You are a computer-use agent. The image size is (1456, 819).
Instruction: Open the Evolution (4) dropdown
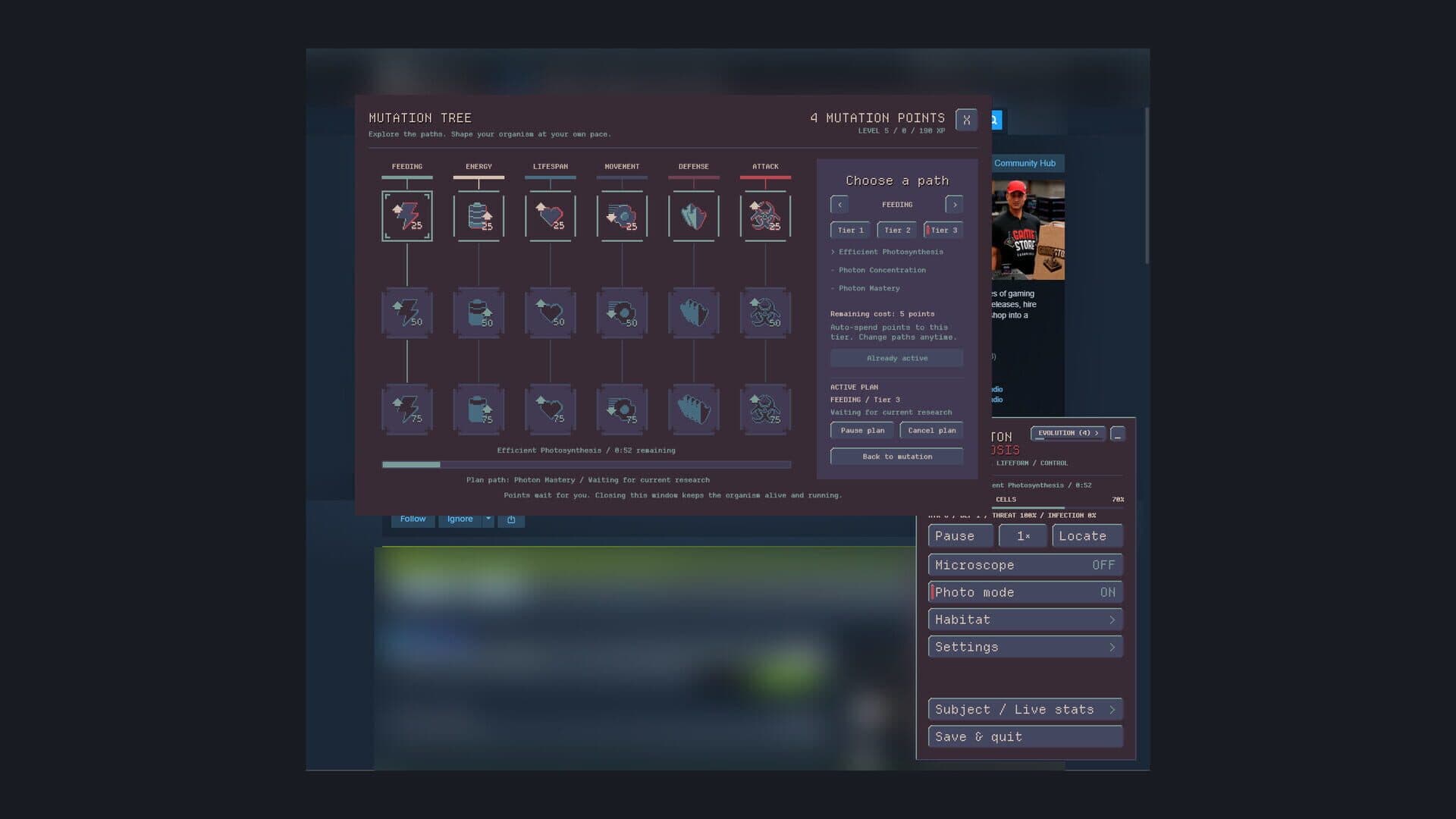coord(1068,433)
